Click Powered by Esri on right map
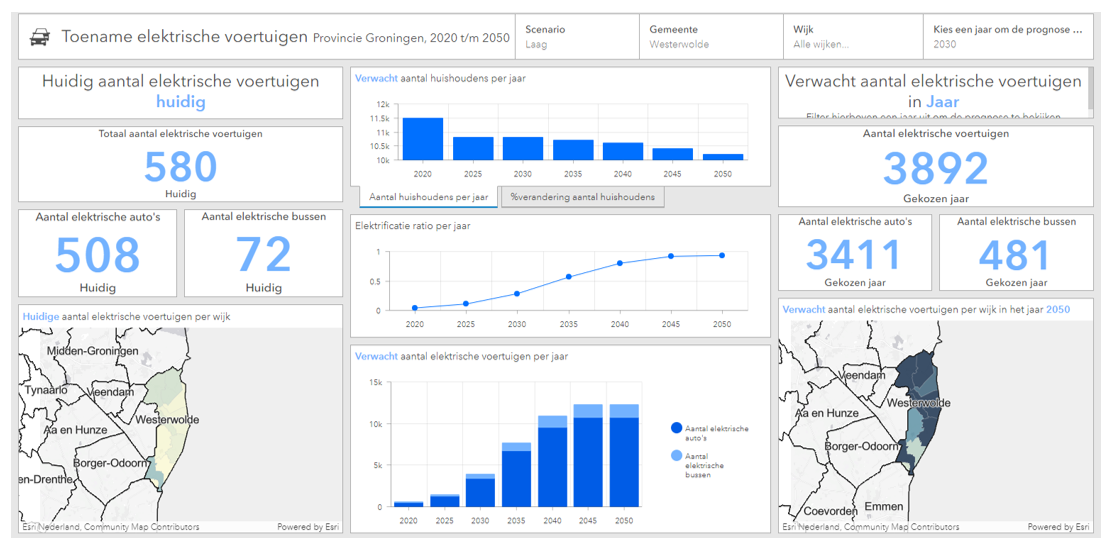This screenshot has width=1116, height=545. (1059, 527)
